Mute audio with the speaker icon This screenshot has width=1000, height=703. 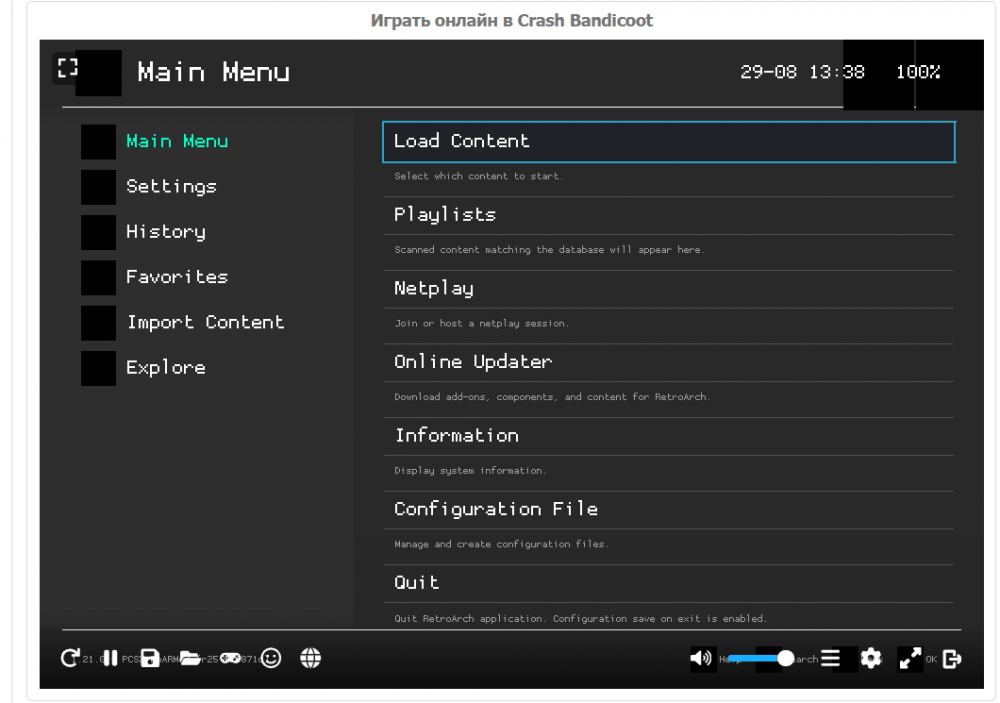[x=701, y=658]
